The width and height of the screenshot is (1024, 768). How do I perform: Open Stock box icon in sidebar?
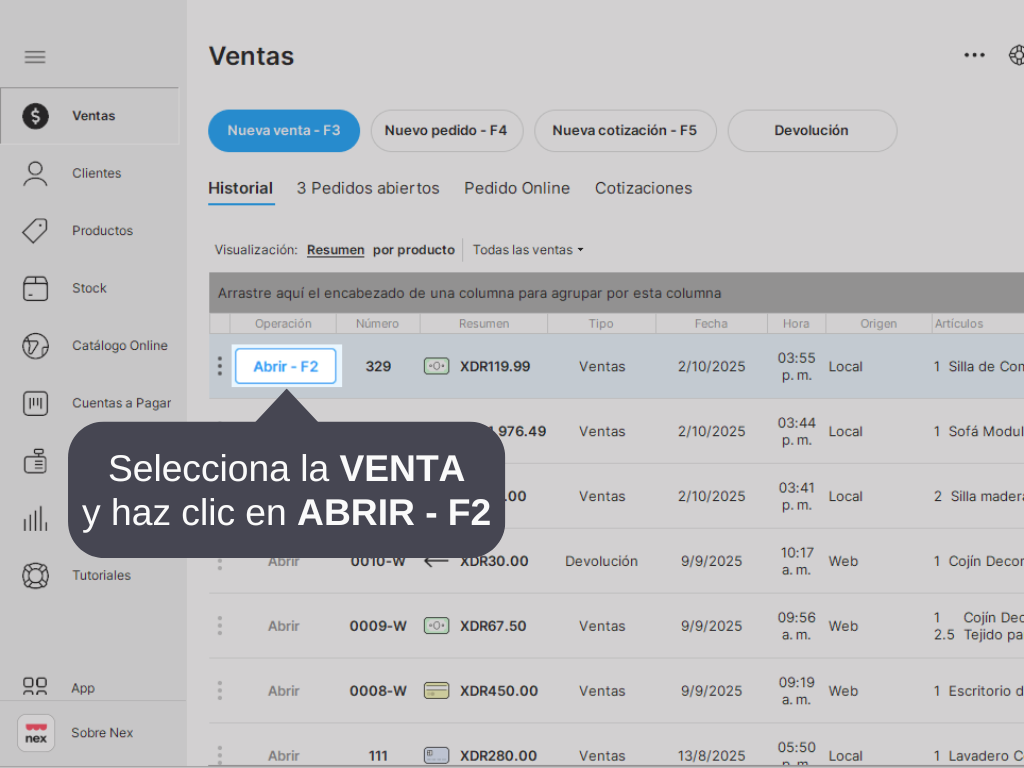[35, 288]
